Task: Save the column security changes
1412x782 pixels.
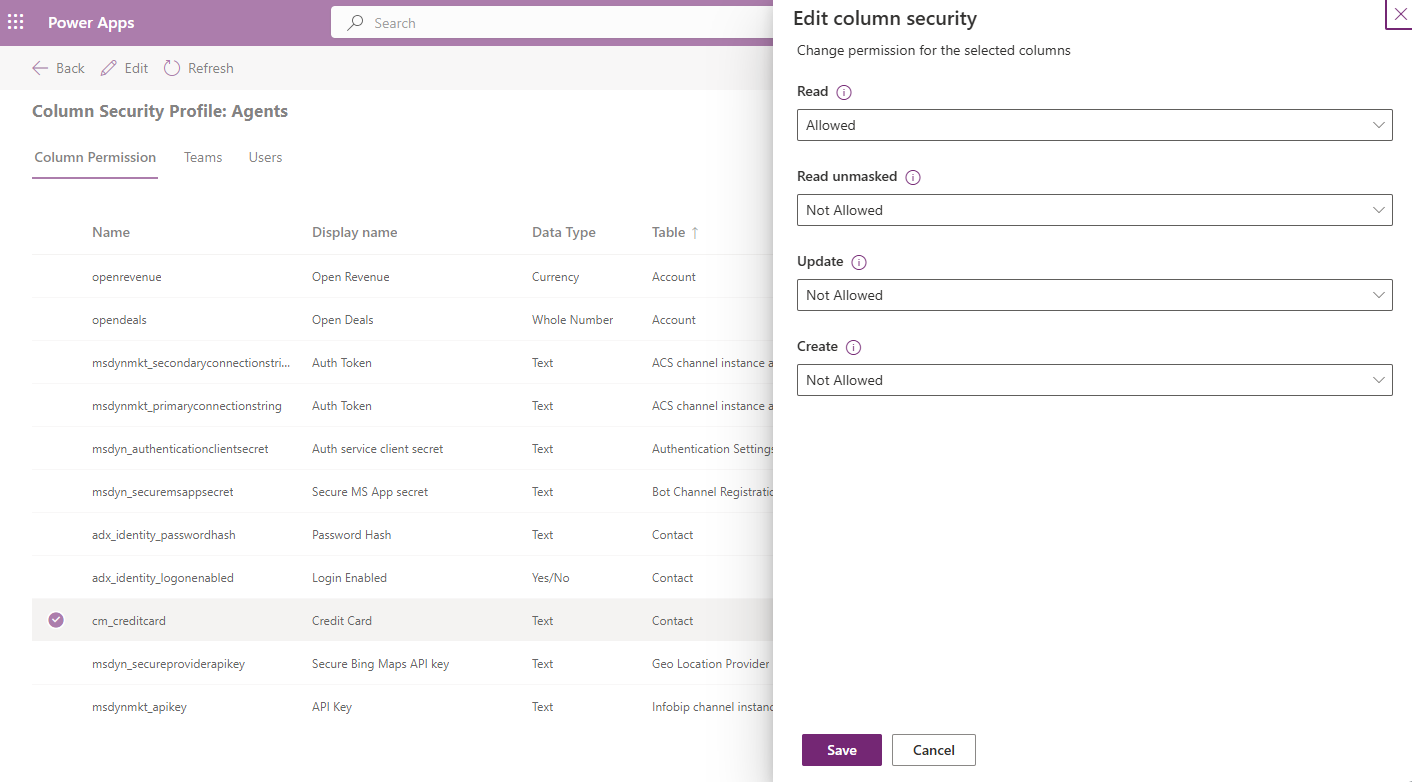Action: (x=841, y=749)
